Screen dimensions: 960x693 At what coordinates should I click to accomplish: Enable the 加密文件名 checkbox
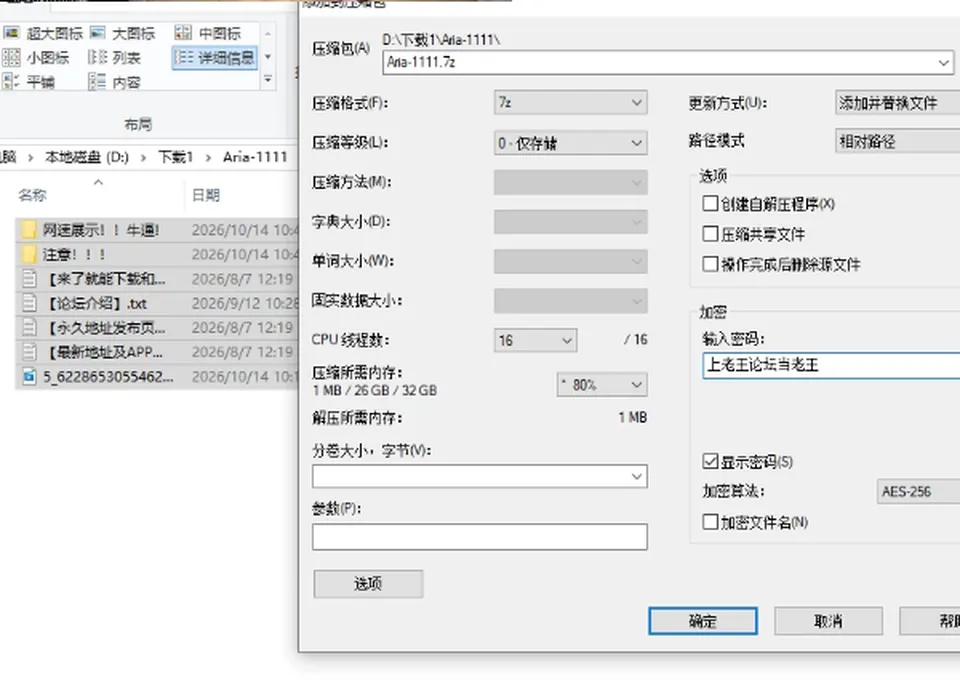(x=710, y=522)
